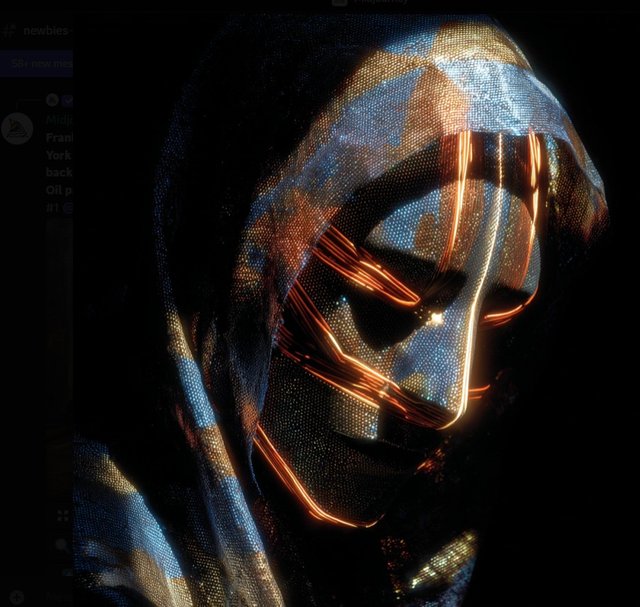The width and height of the screenshot is (640, 607).
Task: Click the dimmed four-arrow expand grid icon
Action: (63, 516)
